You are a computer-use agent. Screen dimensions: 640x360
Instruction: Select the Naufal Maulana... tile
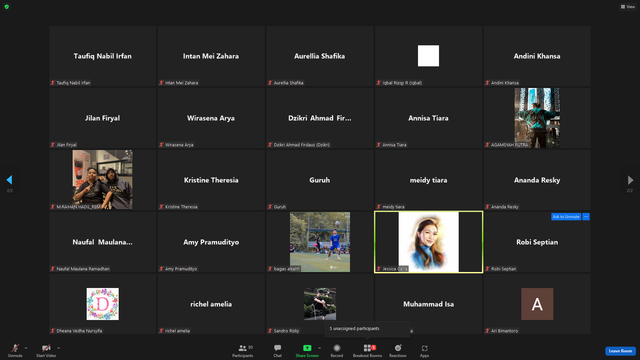102,242
